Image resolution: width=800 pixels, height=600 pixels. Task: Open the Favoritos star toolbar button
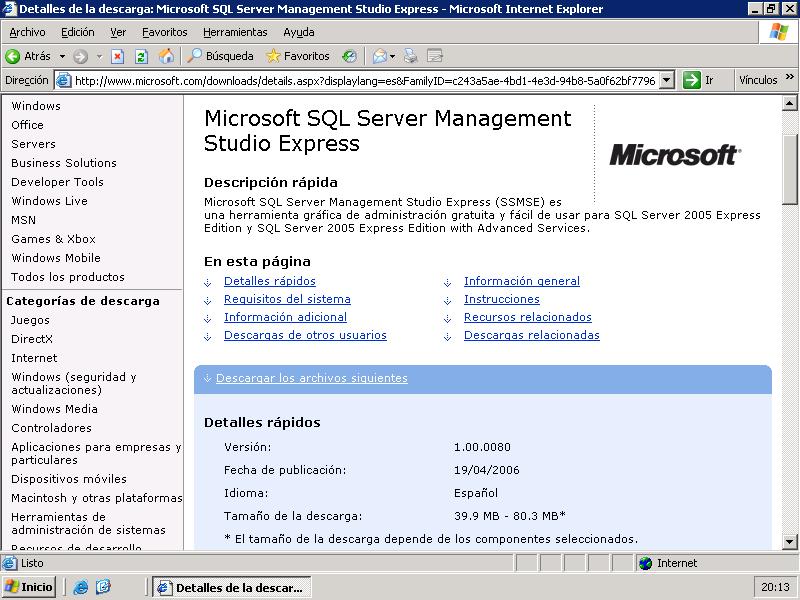coord(298,56)
